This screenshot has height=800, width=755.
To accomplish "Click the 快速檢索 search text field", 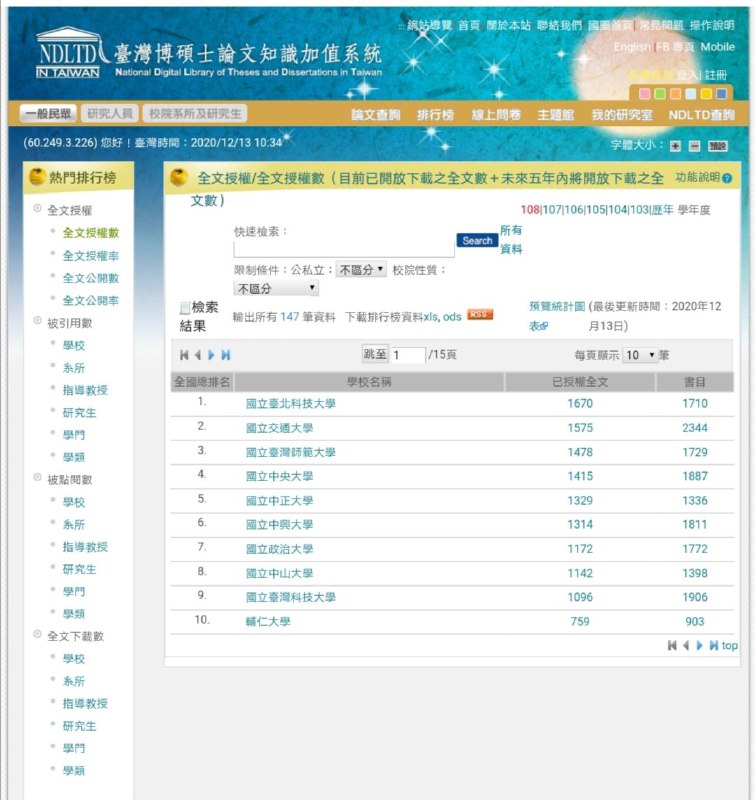I will pyautogui.click(x=344, y=249).
